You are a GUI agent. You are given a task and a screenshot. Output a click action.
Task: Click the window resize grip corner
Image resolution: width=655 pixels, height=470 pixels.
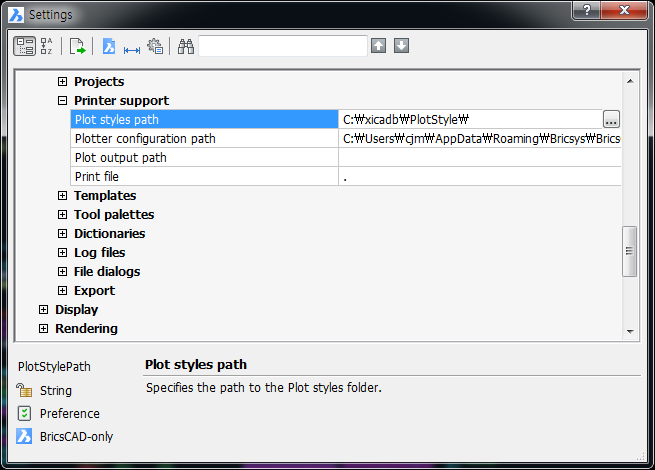tap(640, 456)
